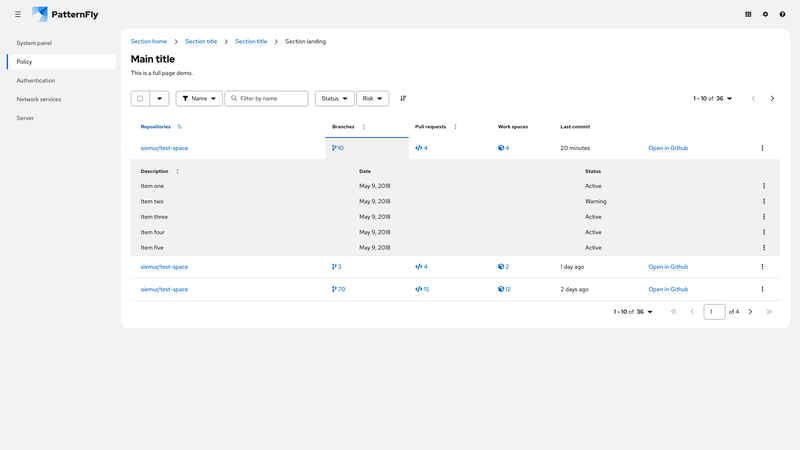
Task: Open the Status filter dropdown
Action: (x=334, y=98)
